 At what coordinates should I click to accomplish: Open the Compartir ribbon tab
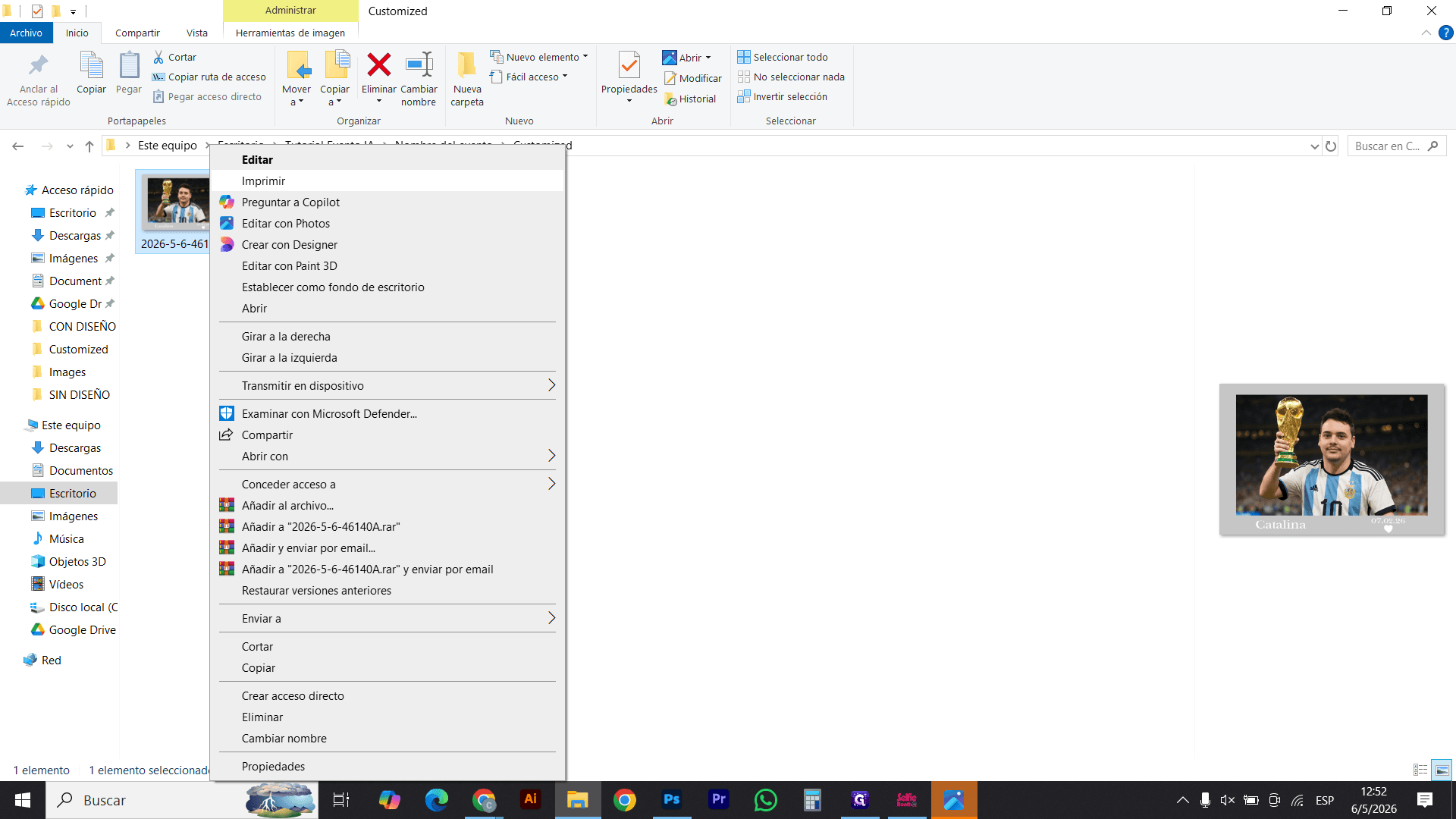click(137, 33)
